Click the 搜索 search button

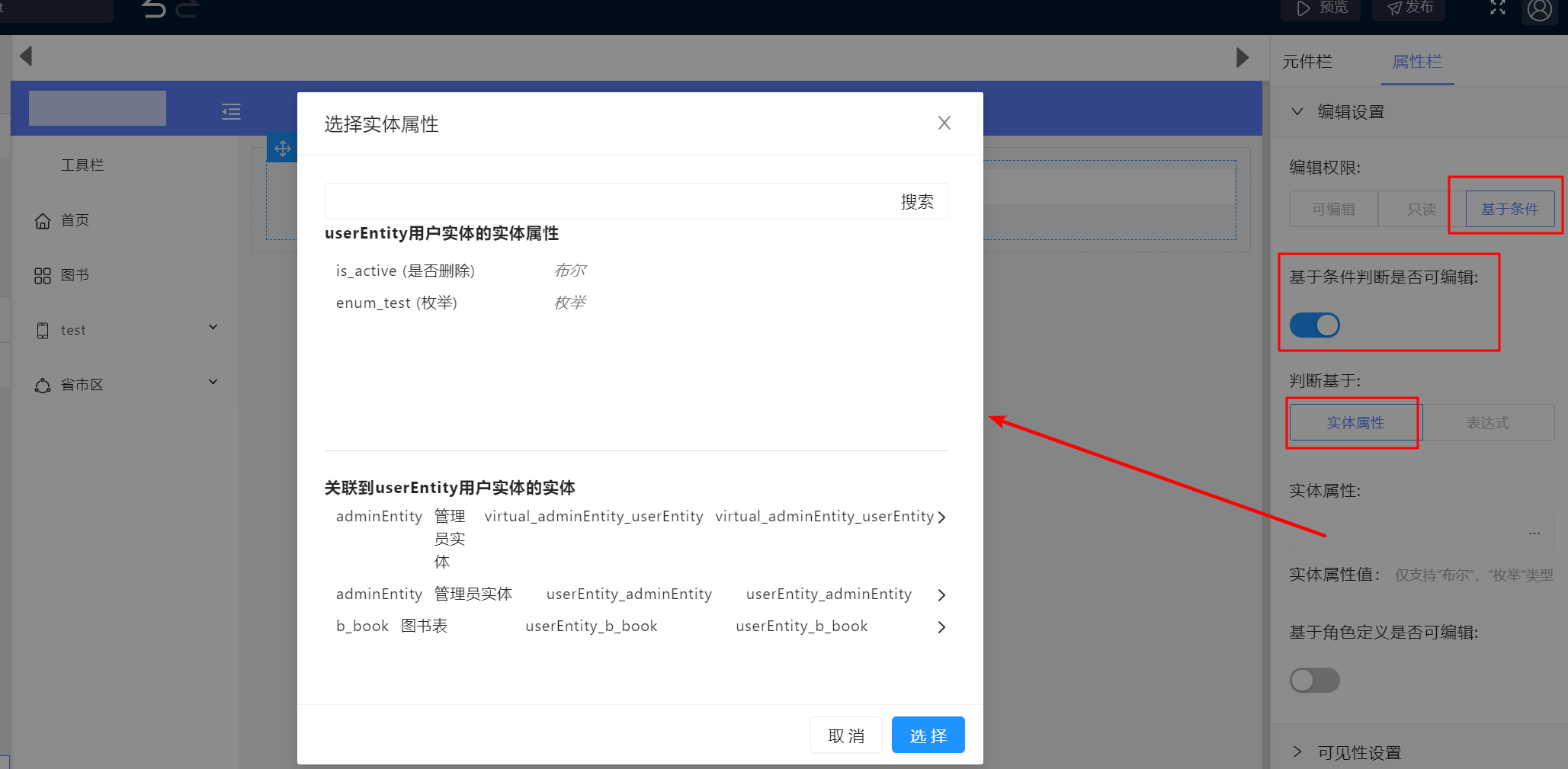(917, 202)
